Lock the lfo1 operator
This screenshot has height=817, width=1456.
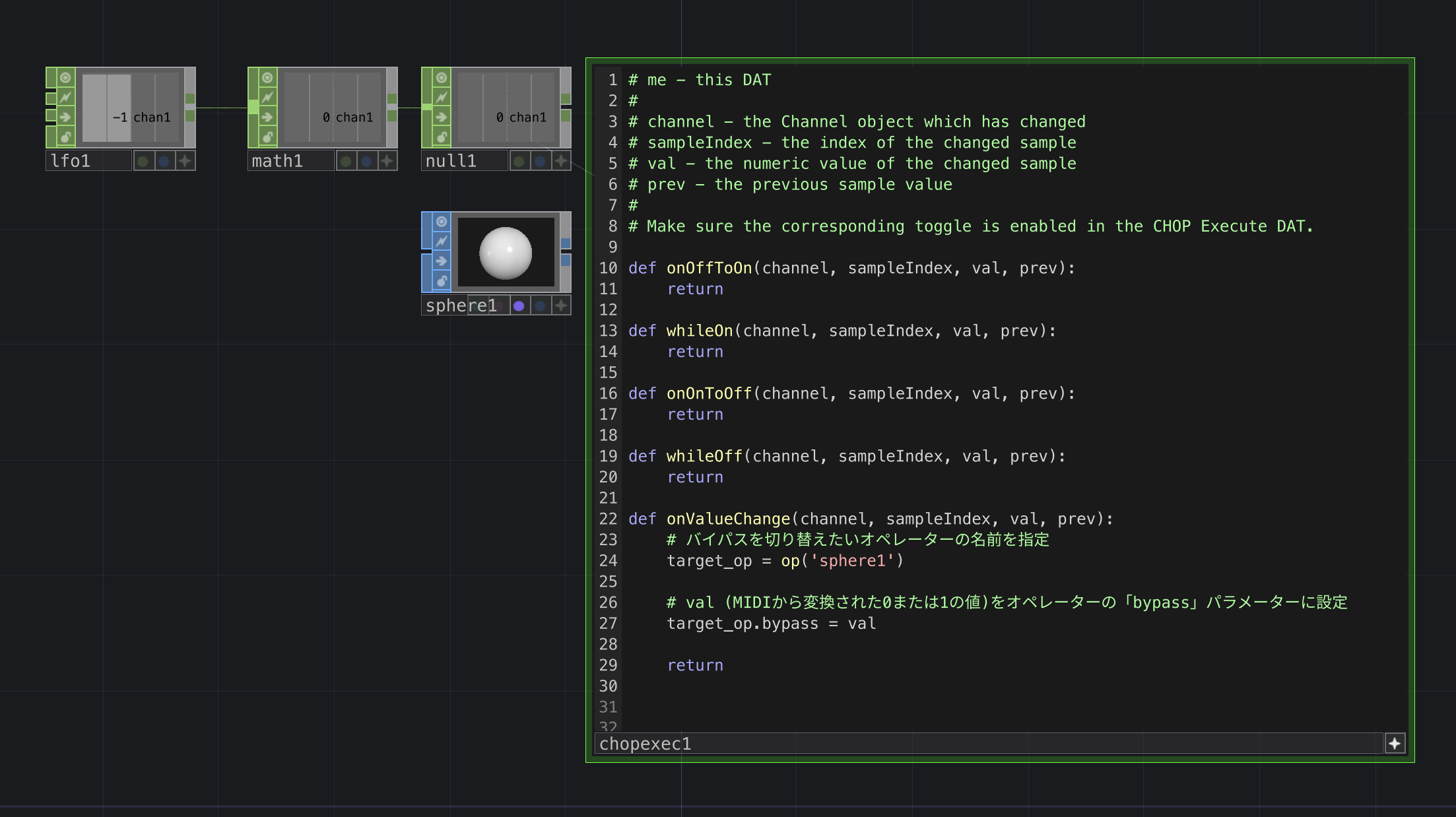click(65, 137)
